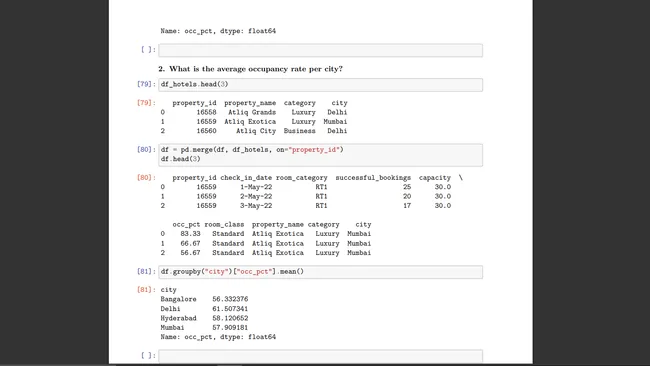Viewport: 650px width, 366px height.
Task: Click the empty code cell above question 2
Action: pyautogui.click(x=320, y=50)
